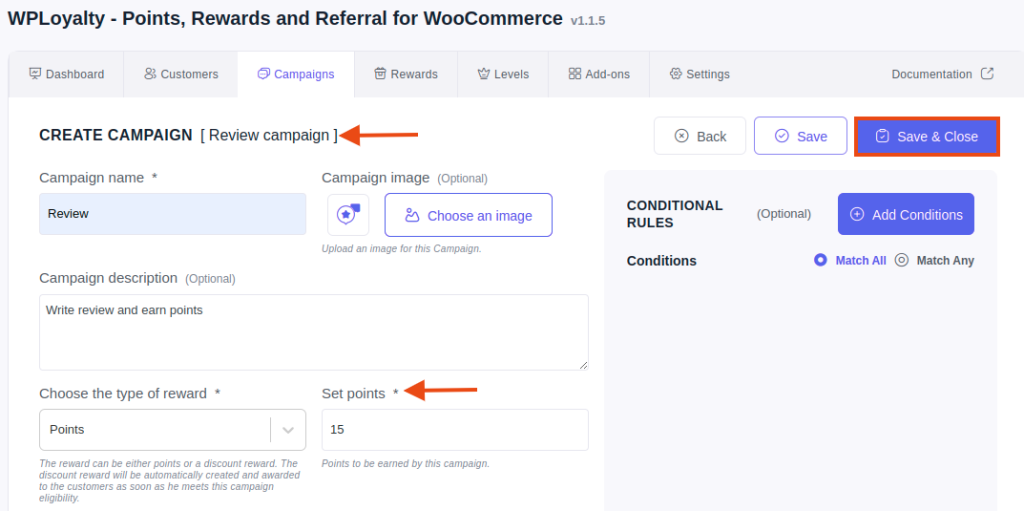Click the Save & Close button
This screenshot has height=511, width=1024.
927,137
